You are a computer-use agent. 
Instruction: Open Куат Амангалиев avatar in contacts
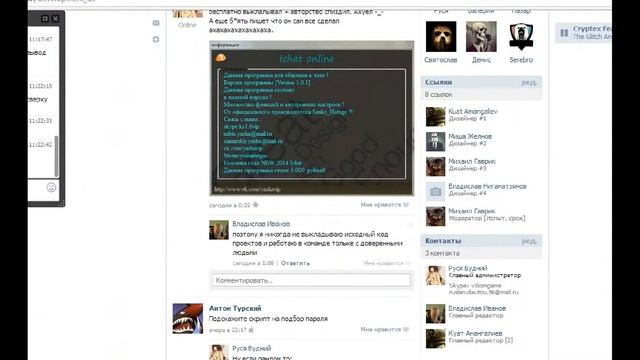click(x=436, y=338)
